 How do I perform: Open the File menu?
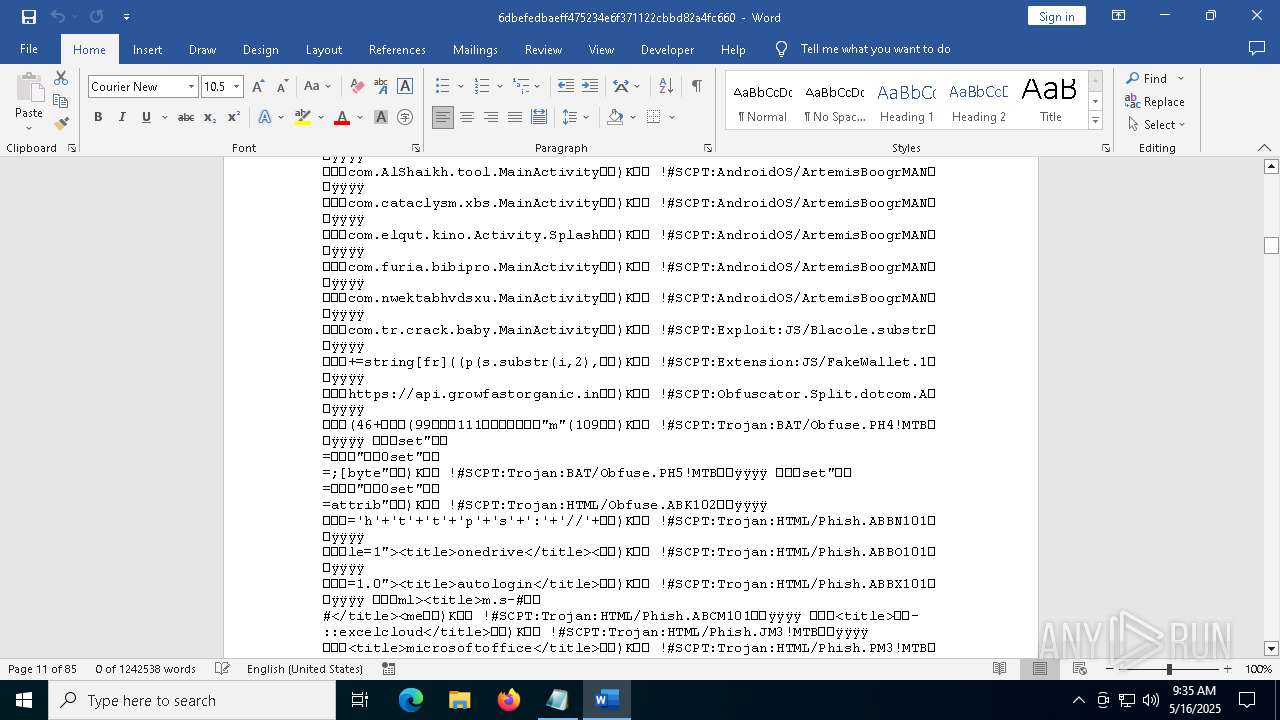pos(29,49)
